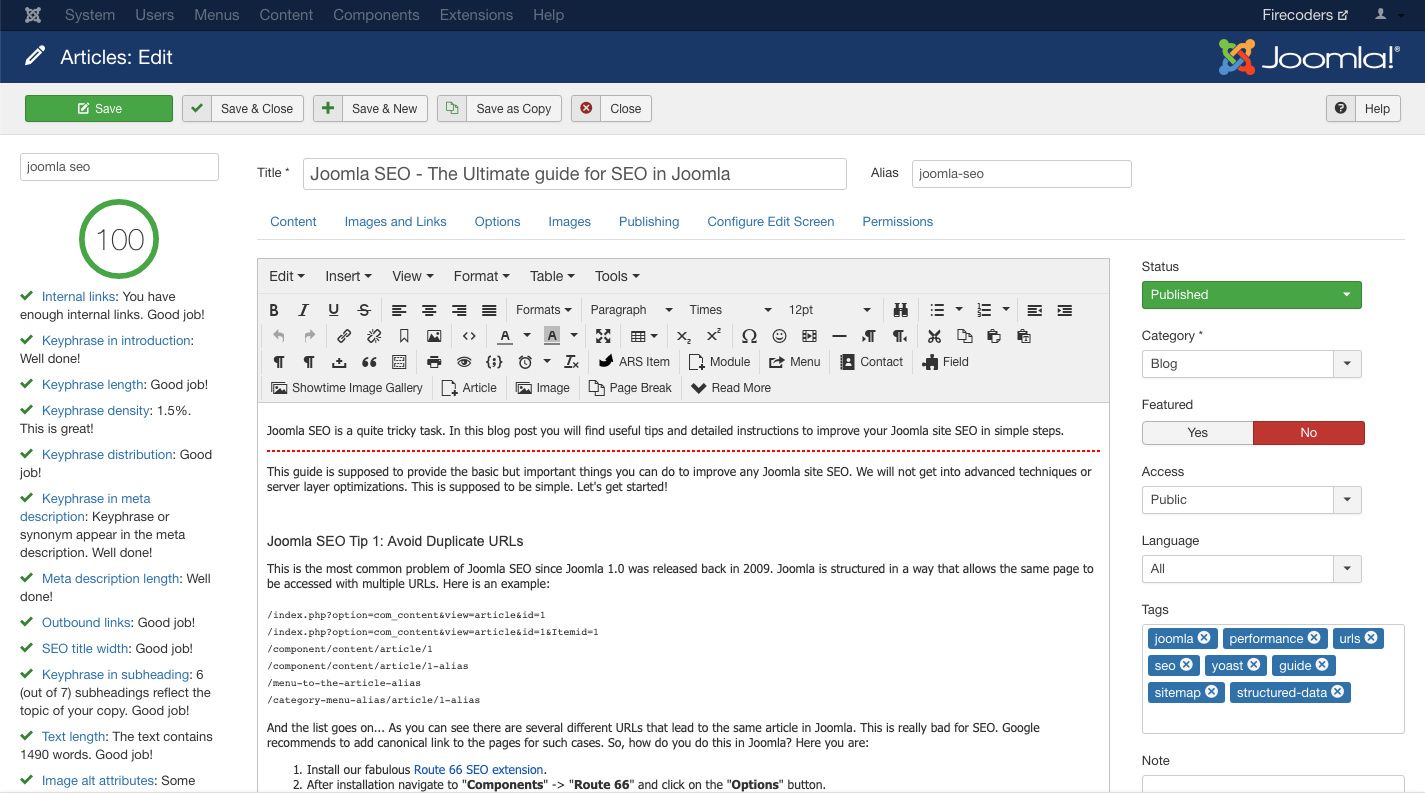Justify the editor text
The height and width of the screenshot is (793, 1425).
(x=489, y=310)
